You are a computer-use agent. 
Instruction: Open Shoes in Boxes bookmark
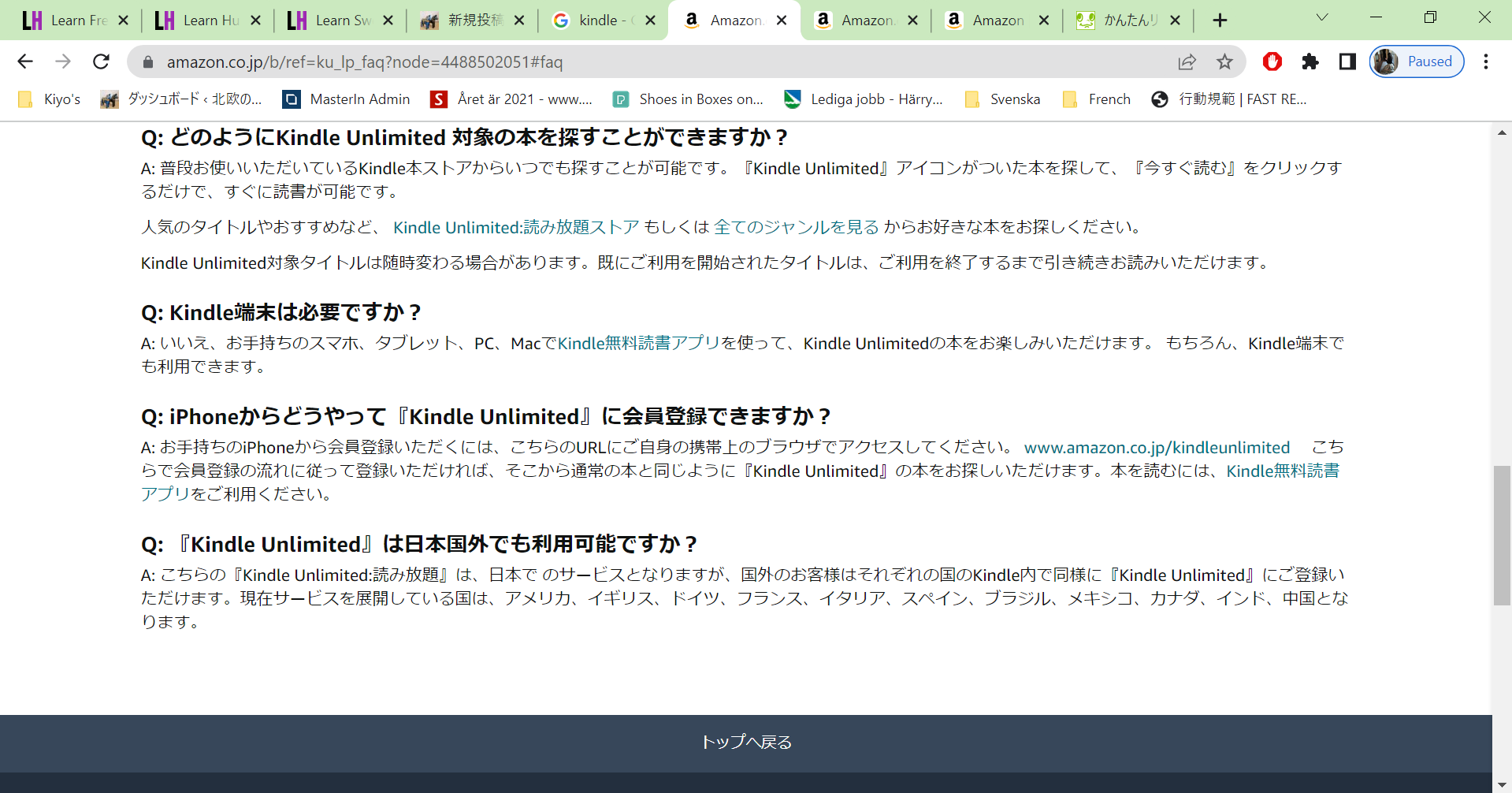(689, 99)
